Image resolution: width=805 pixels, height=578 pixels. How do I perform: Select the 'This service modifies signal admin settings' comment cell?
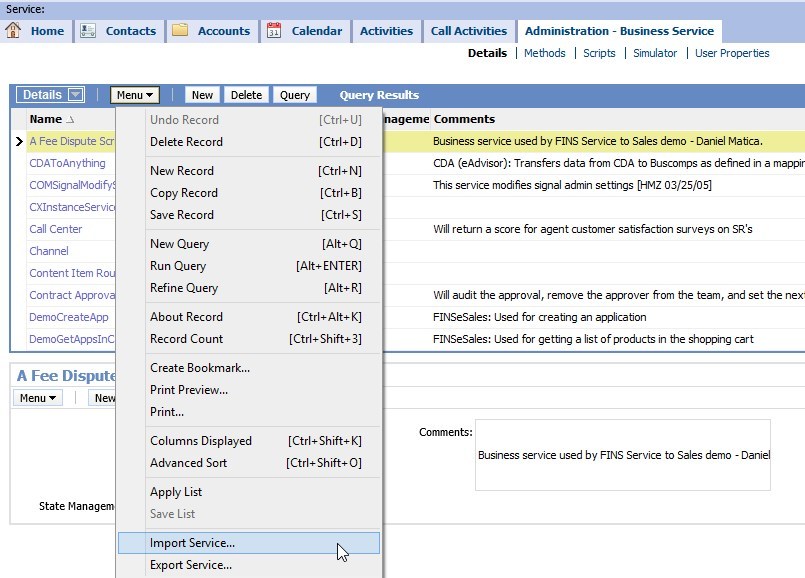pyautogui.click(x=572, y=185)
